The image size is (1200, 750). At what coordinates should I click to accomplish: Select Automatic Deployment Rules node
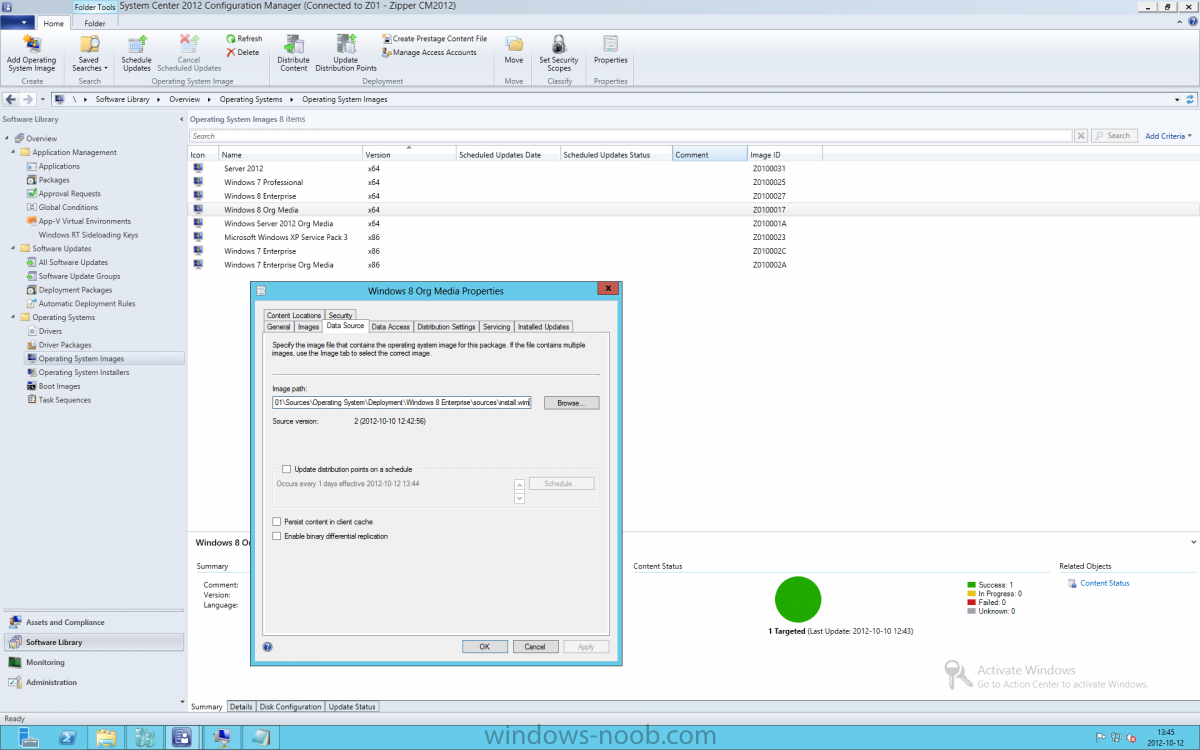(x=81, y=304)
